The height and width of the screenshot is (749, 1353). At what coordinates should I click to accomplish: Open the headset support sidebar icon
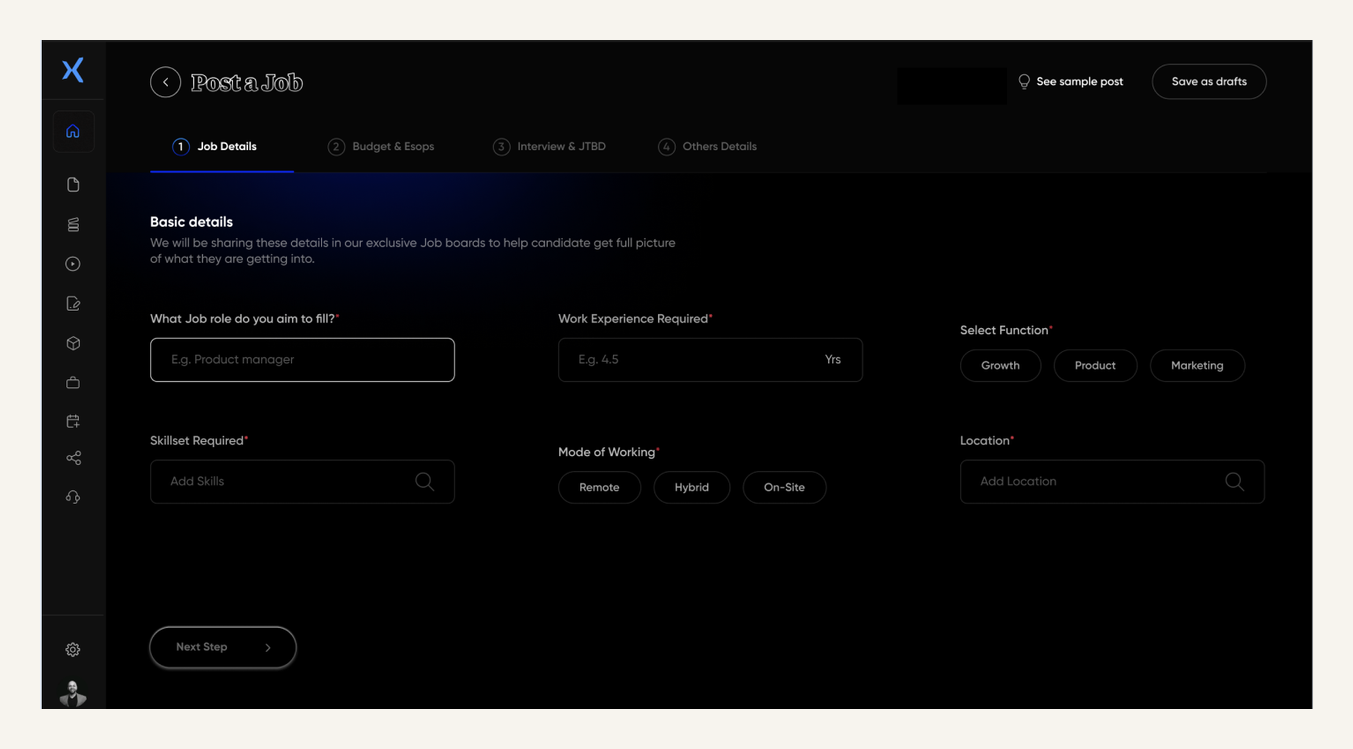(73, 497)
